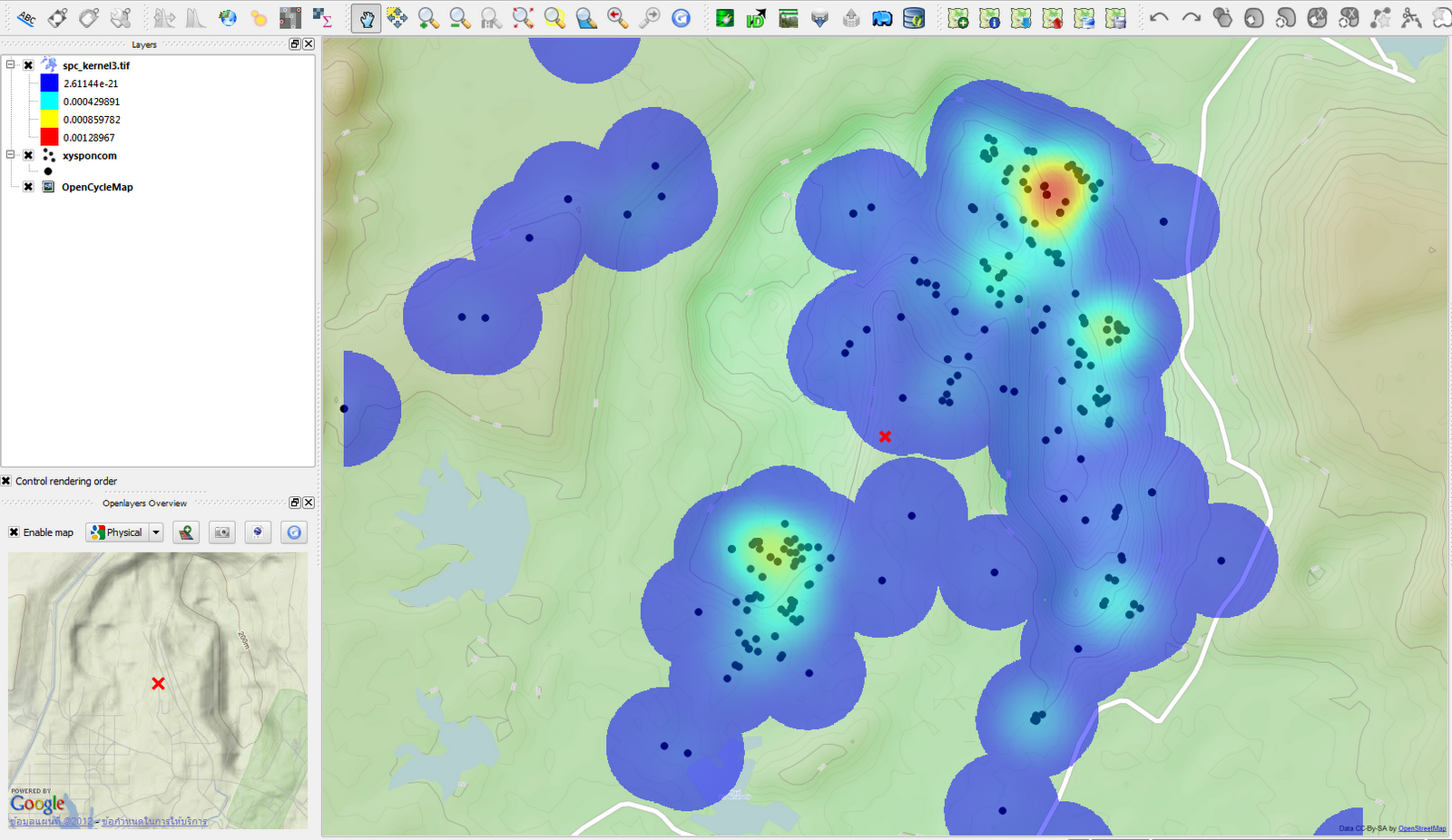Activate the Zoom In magnifier tool

tap(427, 17)
